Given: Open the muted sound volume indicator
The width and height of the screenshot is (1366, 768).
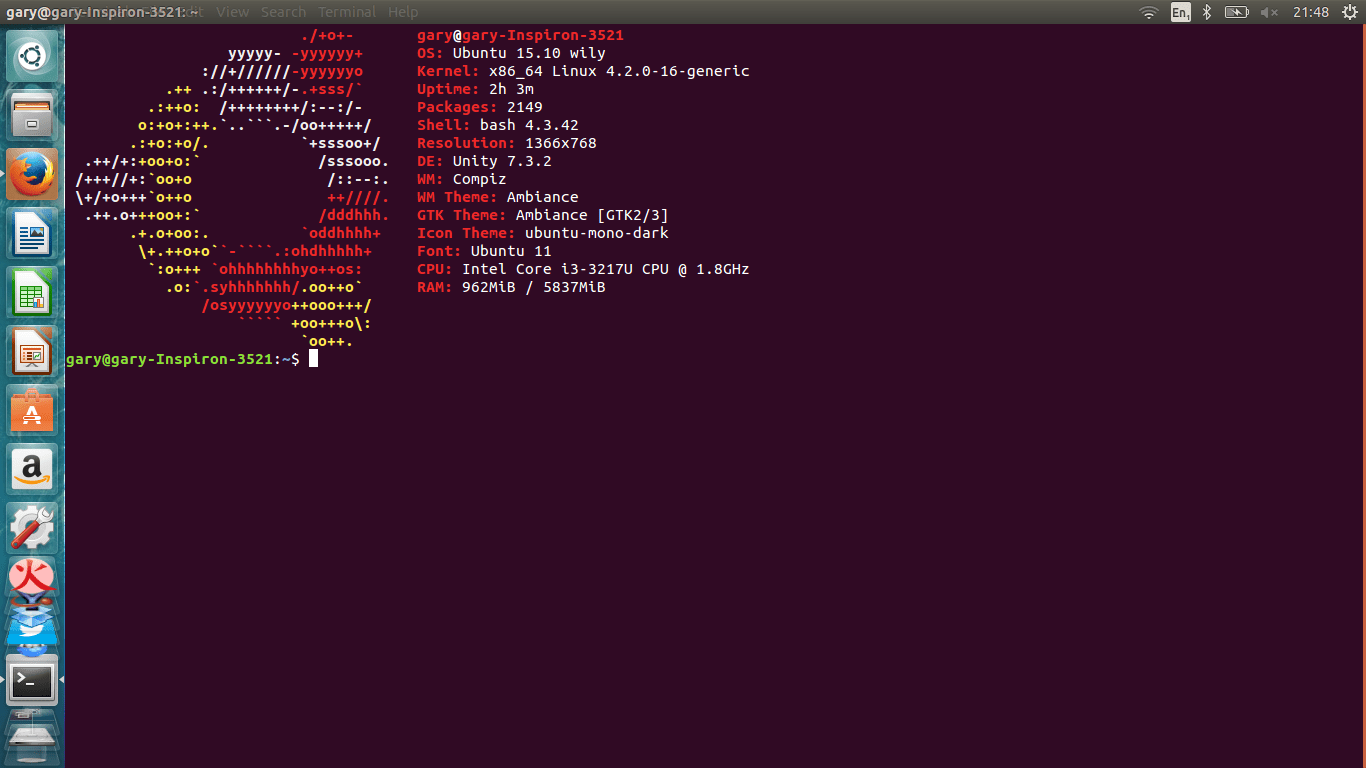Looking at the screenshot, I should 1269,12.
